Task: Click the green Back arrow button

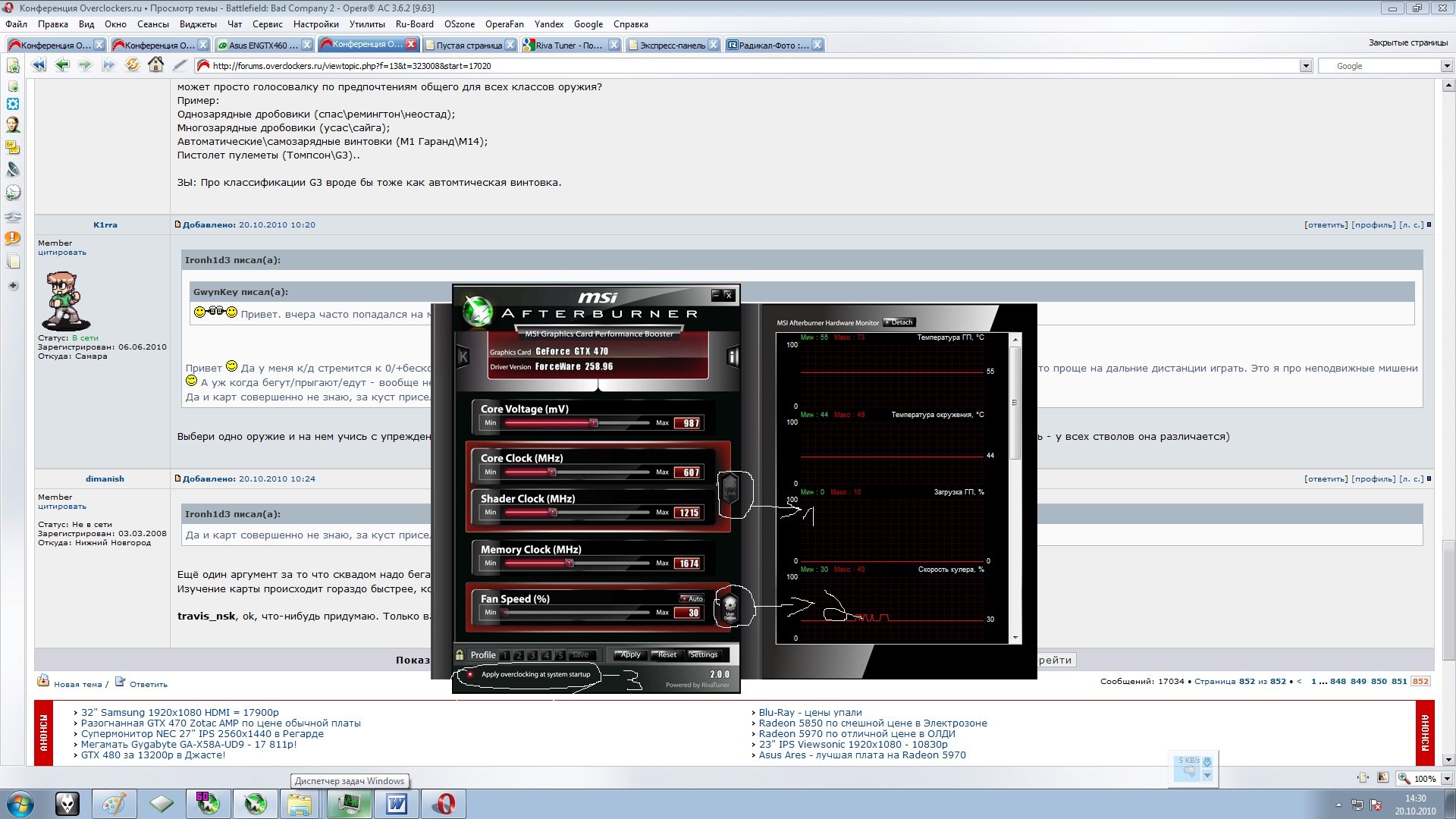Action: 62,65
